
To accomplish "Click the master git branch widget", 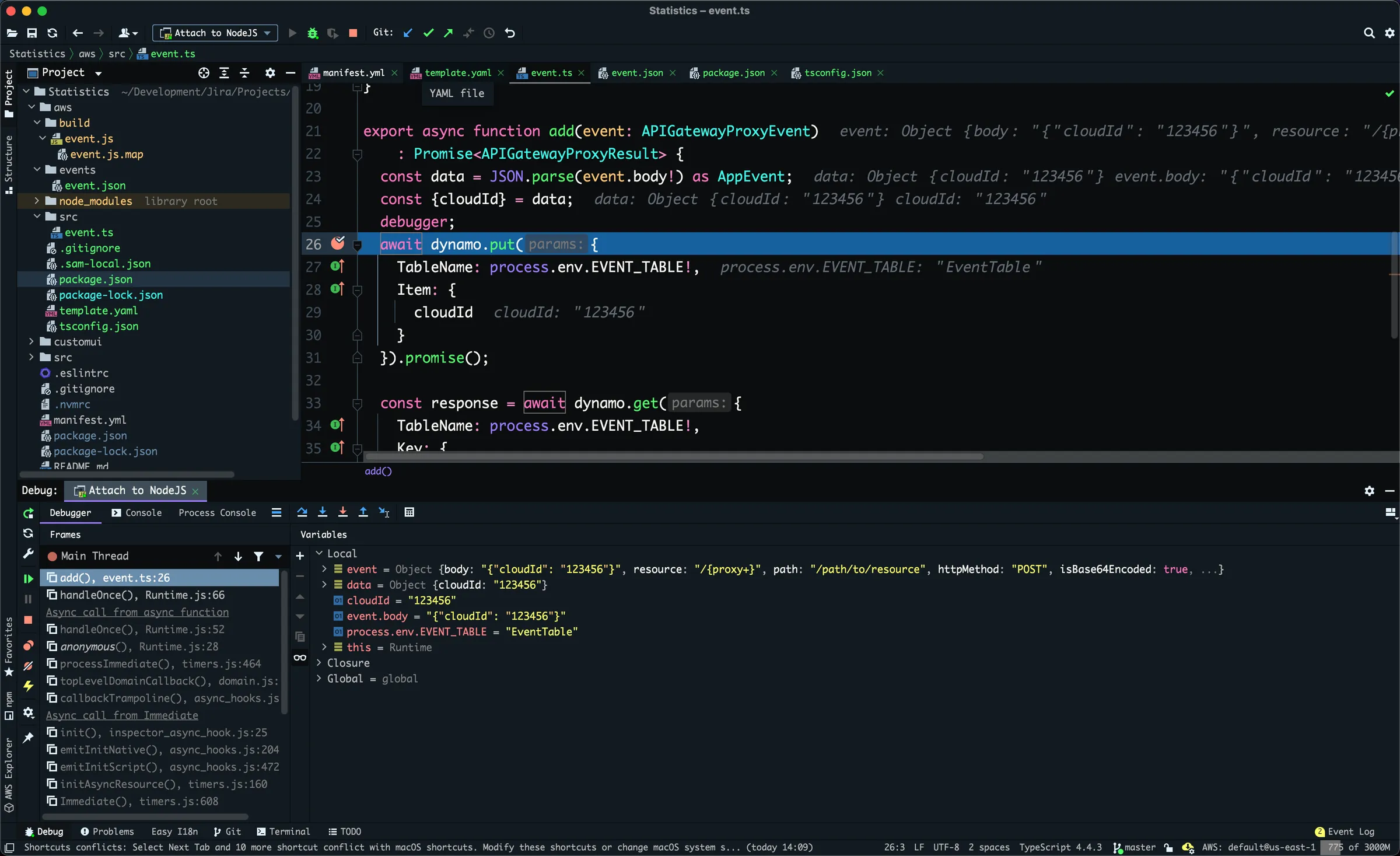I will point(1134,847).
